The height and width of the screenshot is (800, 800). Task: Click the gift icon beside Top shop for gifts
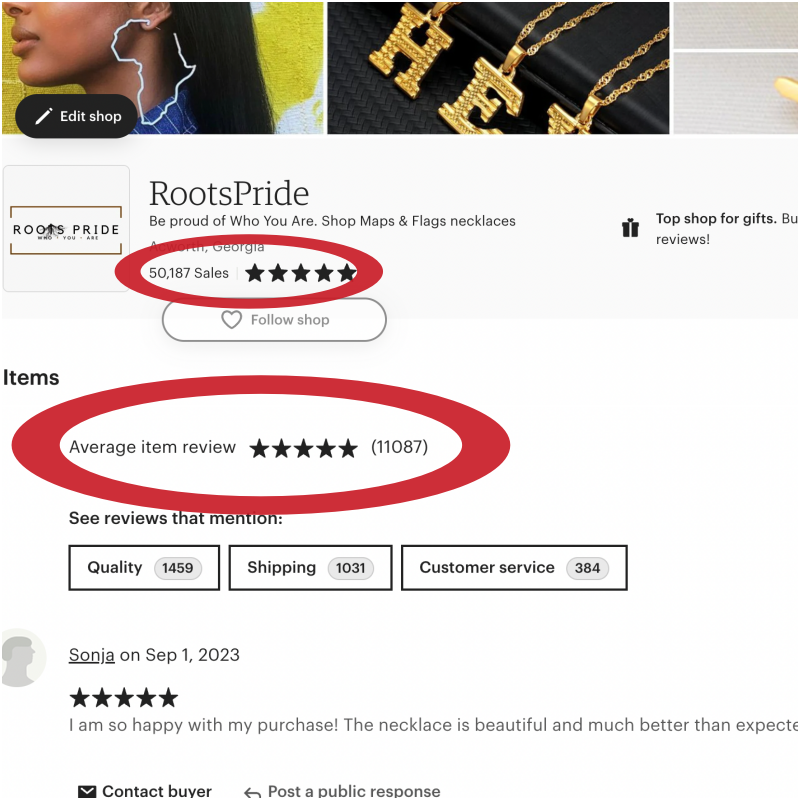click(x=631, y=228)
